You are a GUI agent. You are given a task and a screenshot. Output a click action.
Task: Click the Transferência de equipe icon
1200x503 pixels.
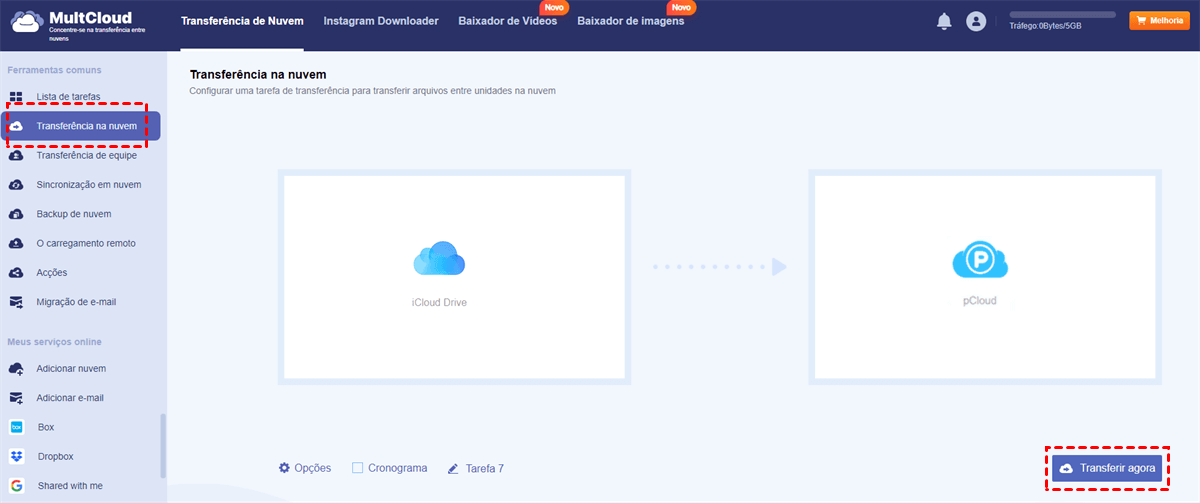16,155
